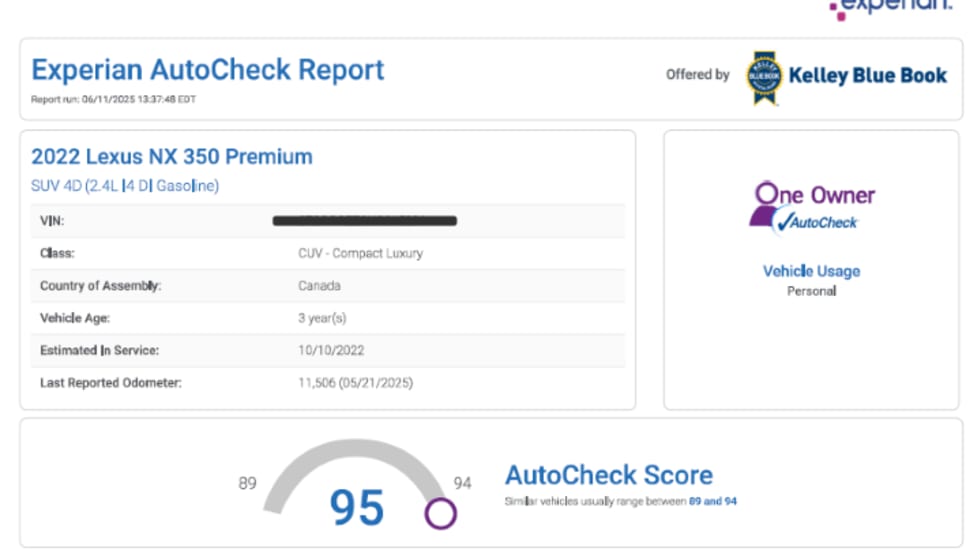
Task: Click the 'Canada' value
Action: [x=319, y=286]
